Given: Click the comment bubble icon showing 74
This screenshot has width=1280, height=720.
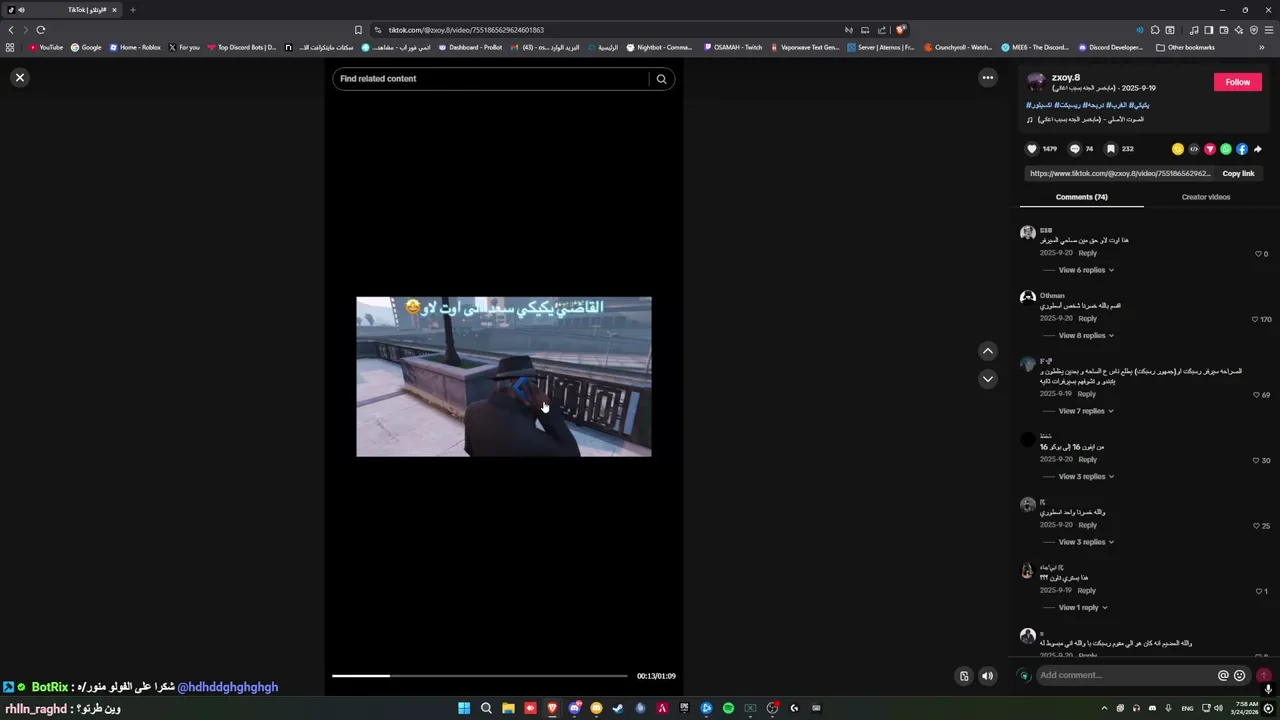Looking at the screenshot, I should 1075,149.
